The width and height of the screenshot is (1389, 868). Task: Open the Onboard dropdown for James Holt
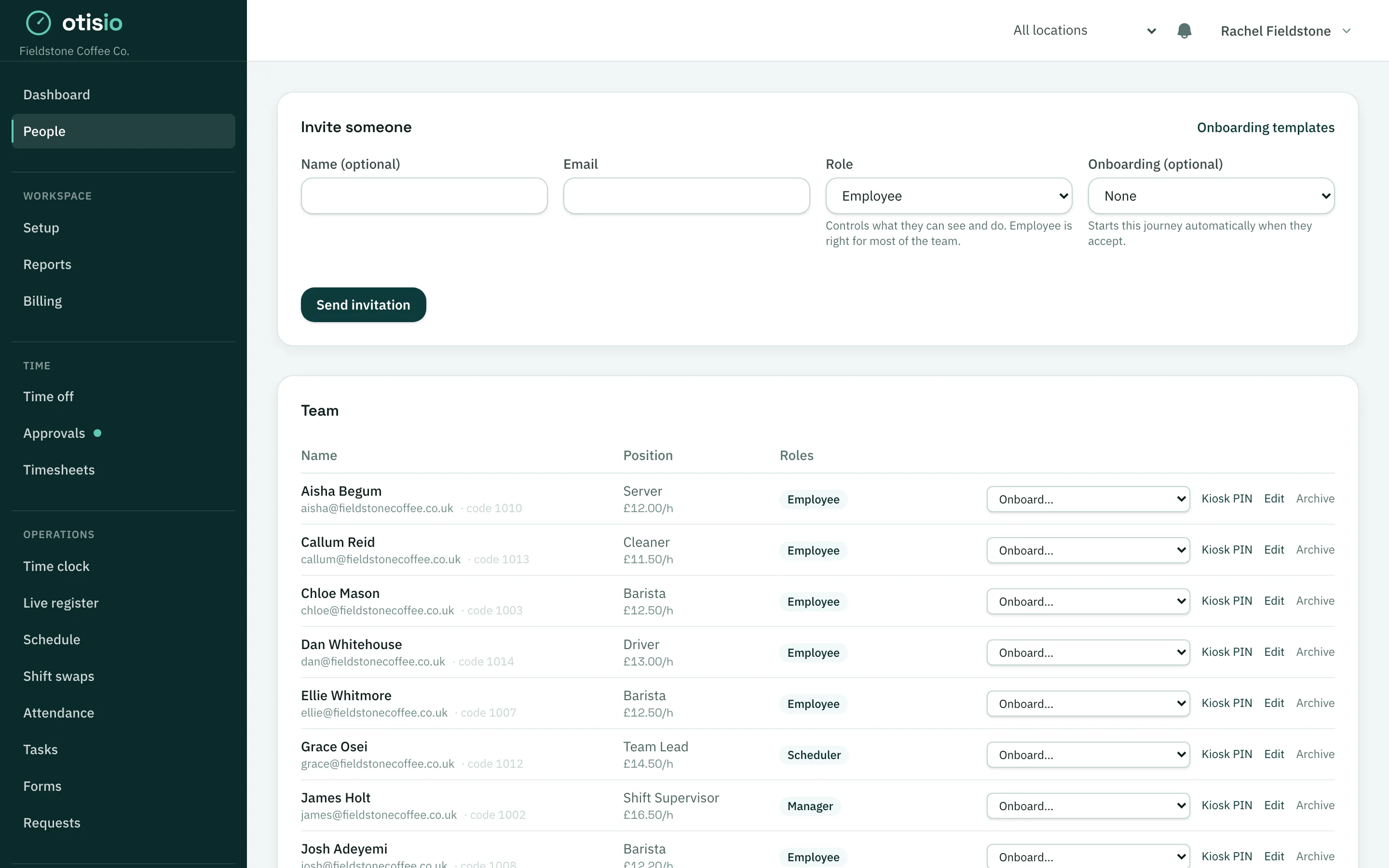(x=1088, y=805)
